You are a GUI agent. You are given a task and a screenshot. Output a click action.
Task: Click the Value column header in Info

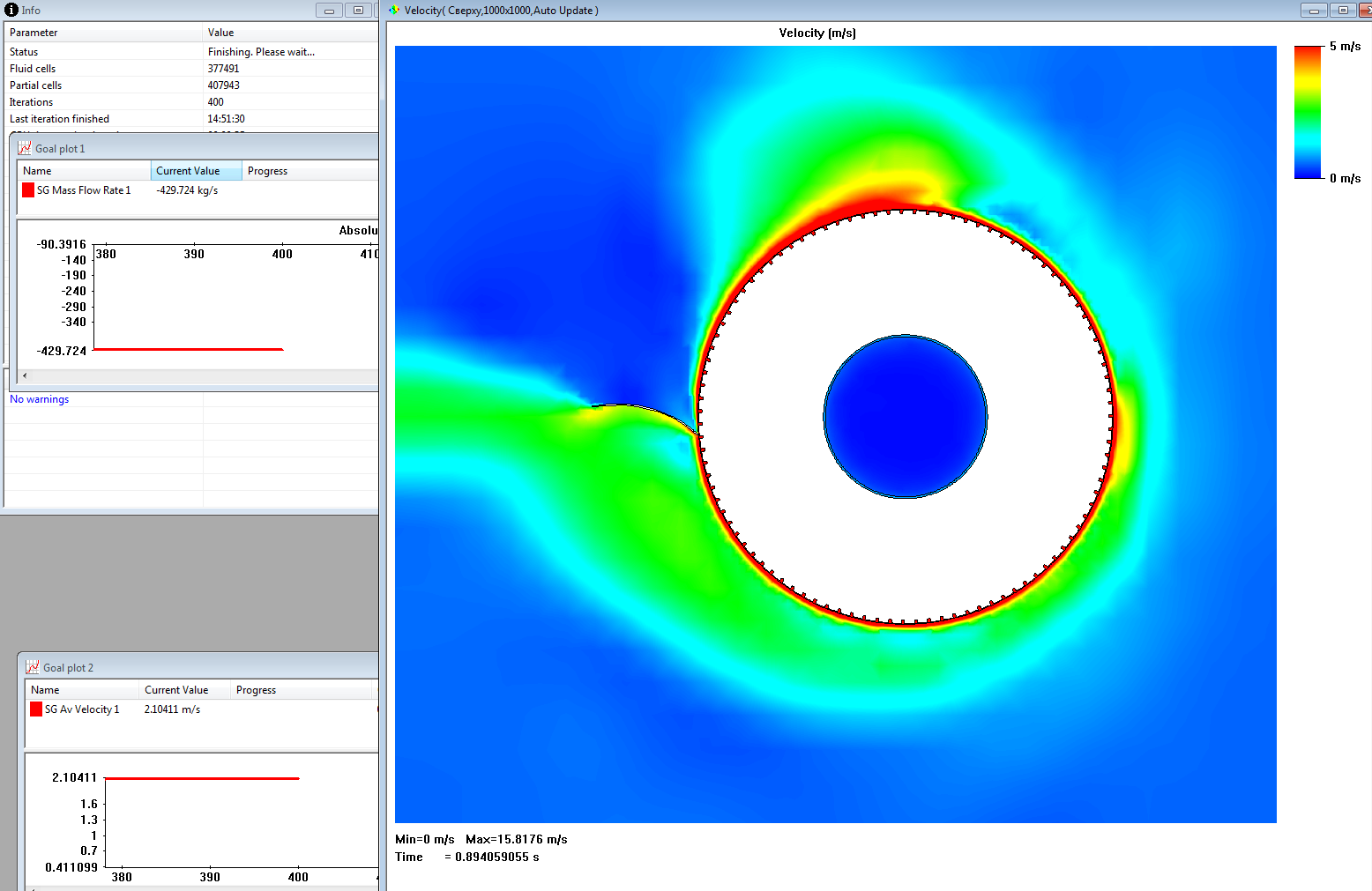(220, 33)
